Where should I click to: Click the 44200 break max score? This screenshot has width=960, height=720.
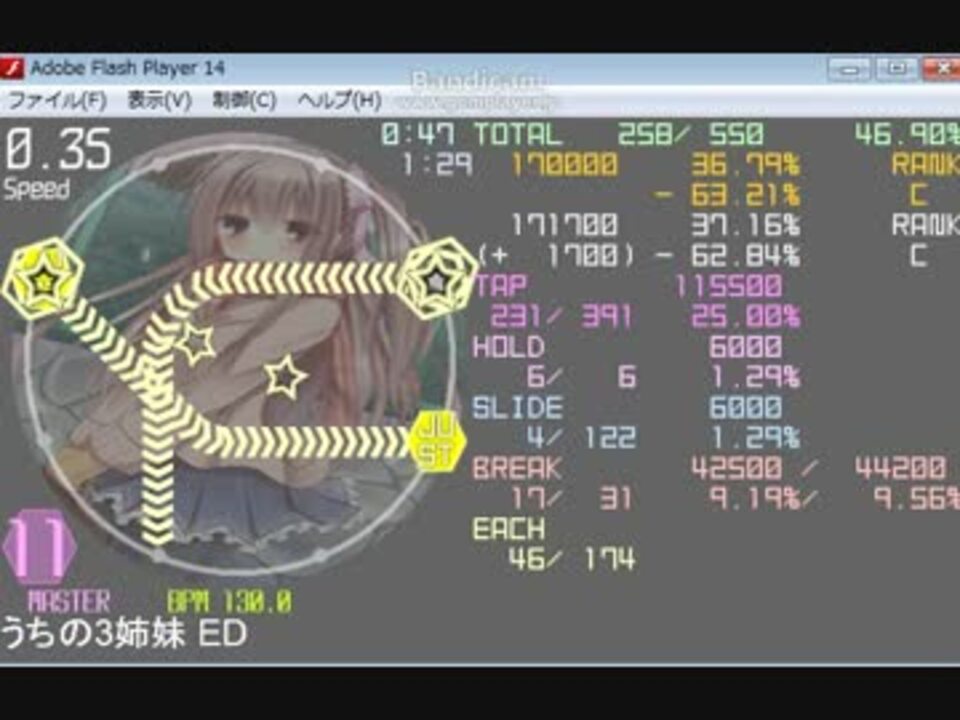pyautogui.click(x=901, y=468)
